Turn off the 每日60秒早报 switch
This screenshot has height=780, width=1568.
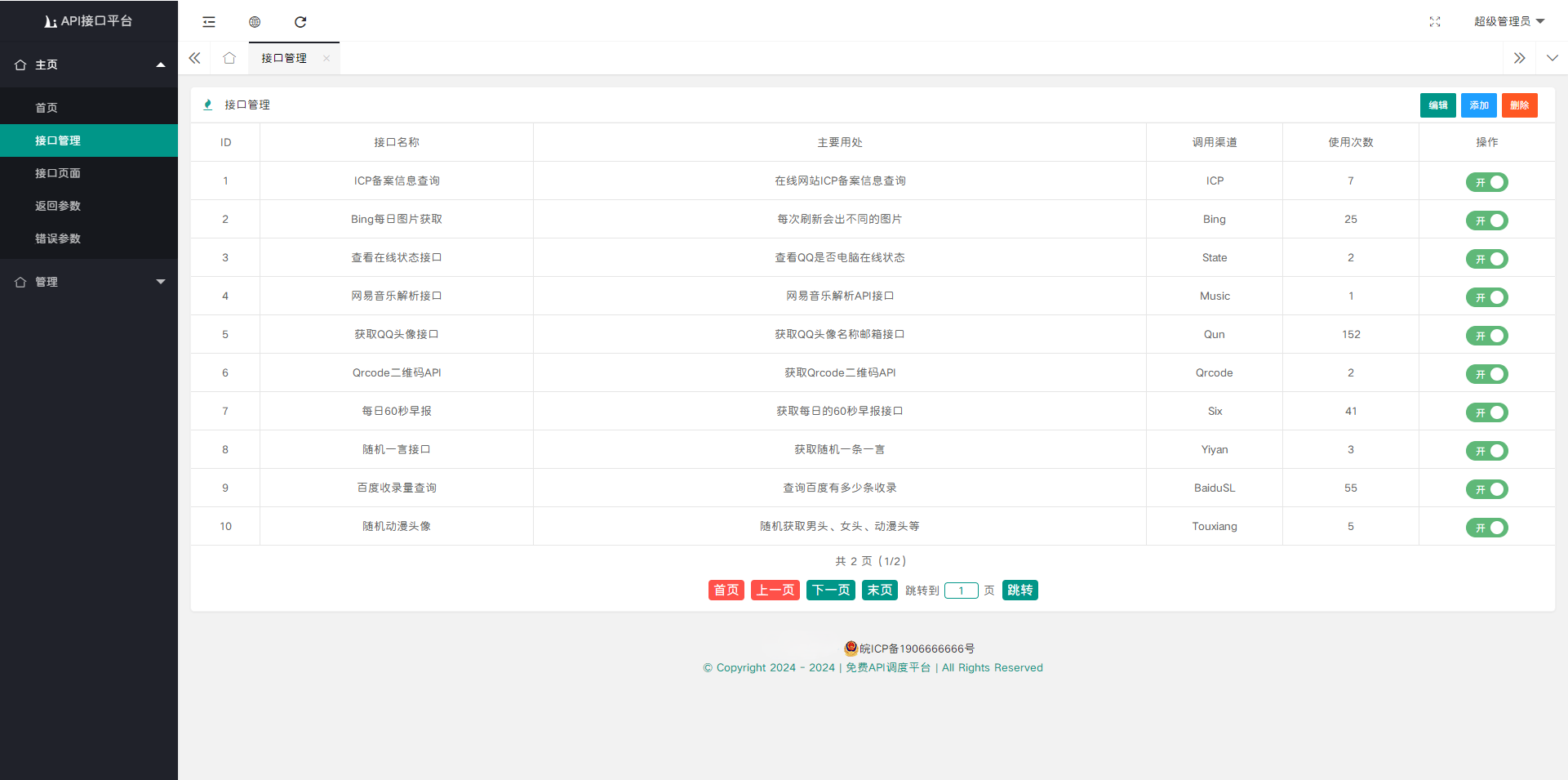pos(1487,412)
